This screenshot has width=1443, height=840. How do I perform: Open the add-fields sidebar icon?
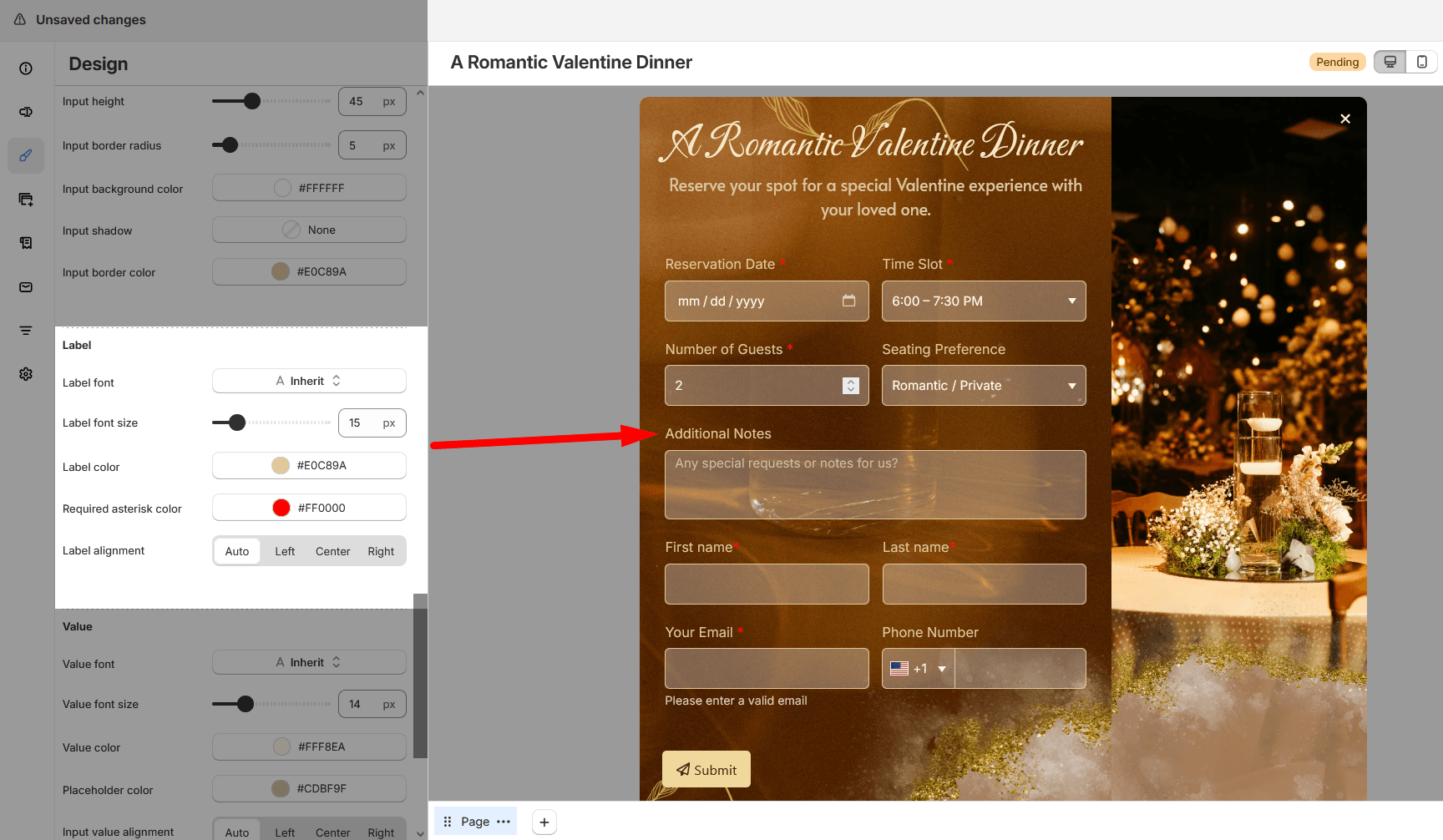(x=26, y=200)
